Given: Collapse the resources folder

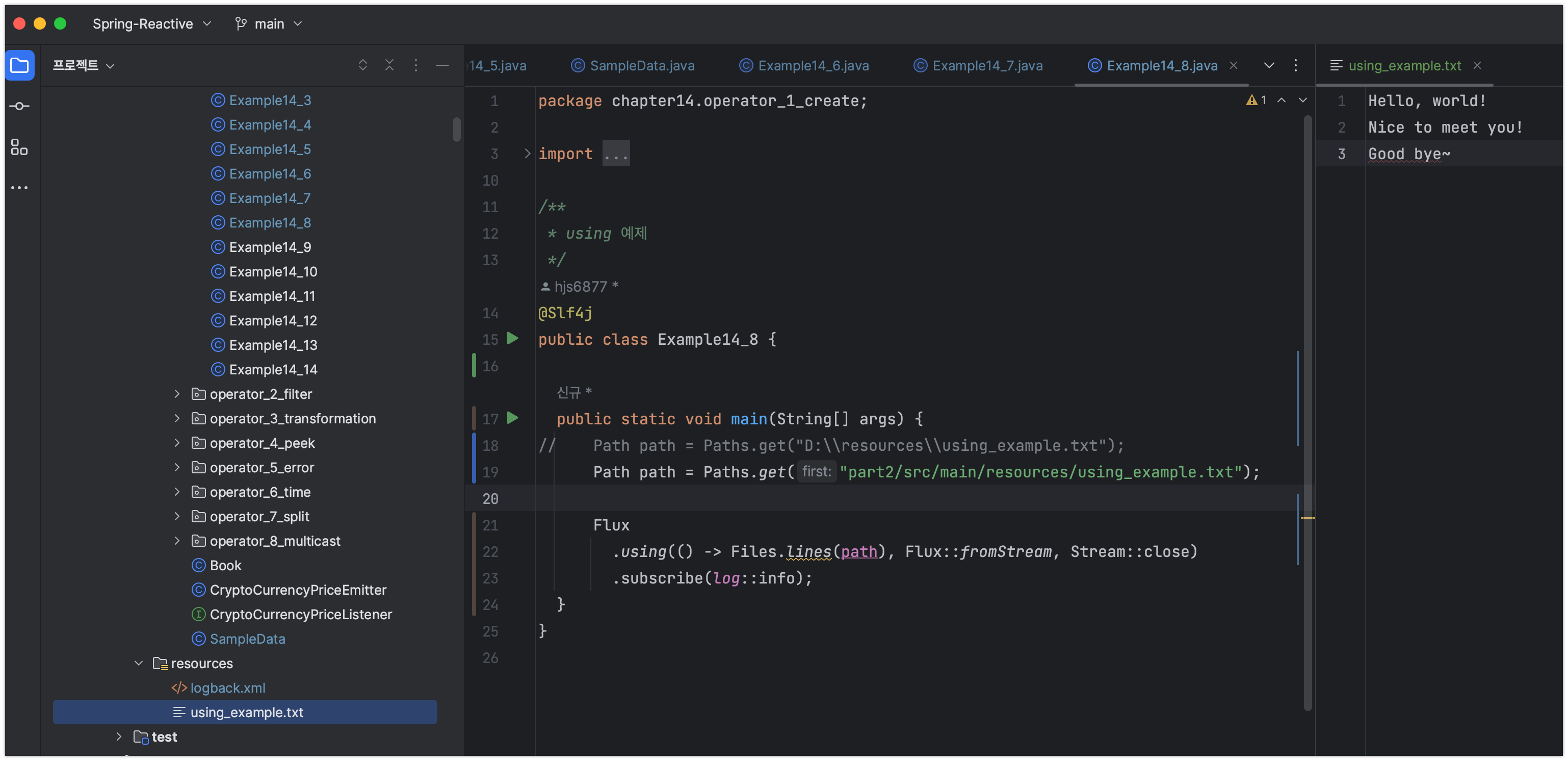Looking at the screenshot, I should tap(139, 663).
